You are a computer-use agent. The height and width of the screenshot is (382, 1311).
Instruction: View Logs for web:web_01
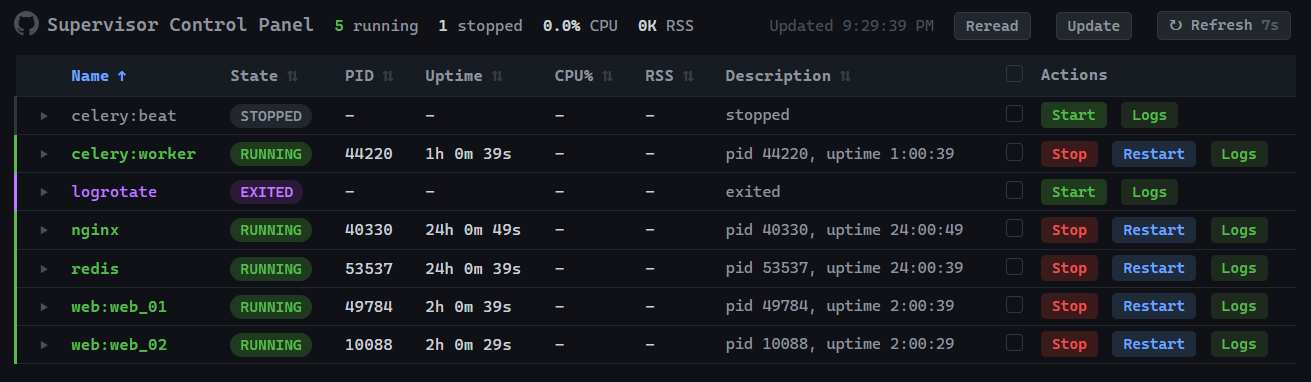[1238, 307]
